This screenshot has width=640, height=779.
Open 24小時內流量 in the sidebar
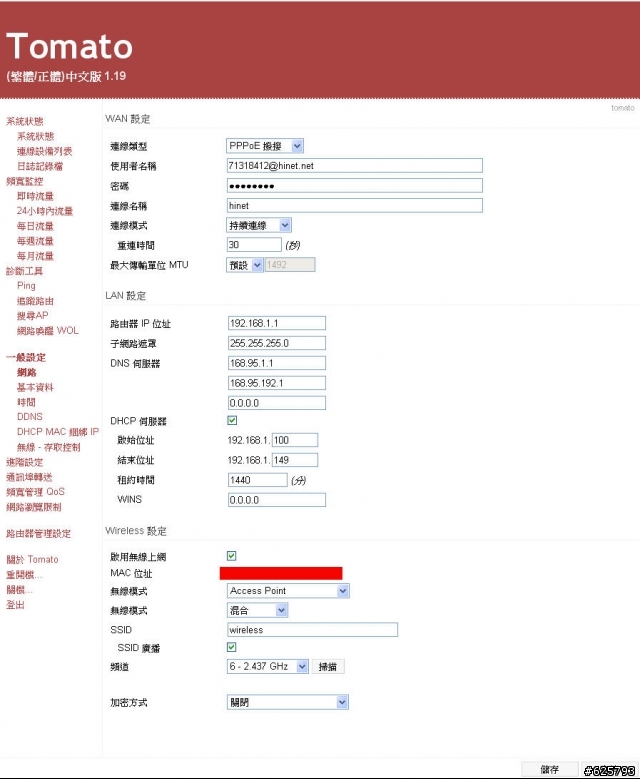tap(45, 211)
